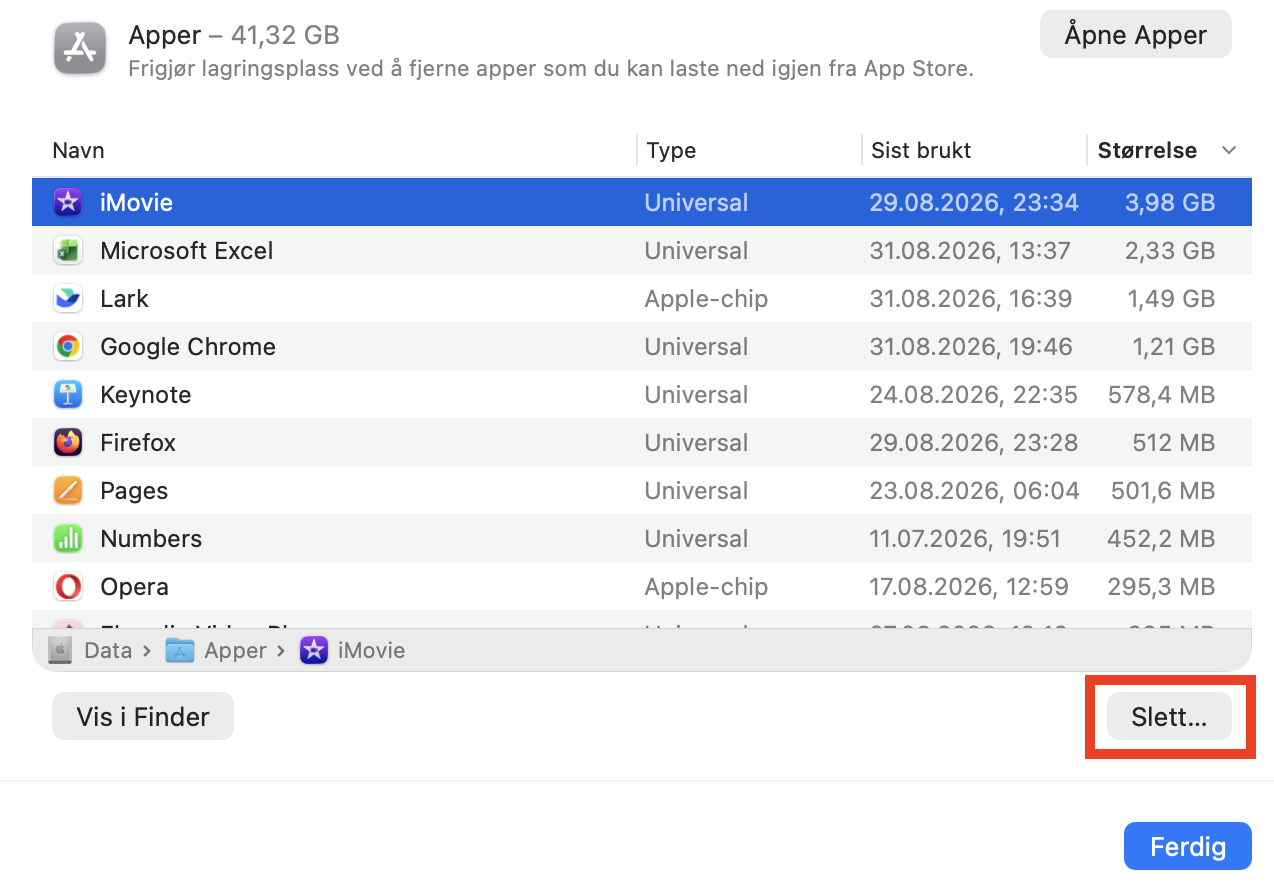
Task: Select the Lark row
Action: pos(642,299)
